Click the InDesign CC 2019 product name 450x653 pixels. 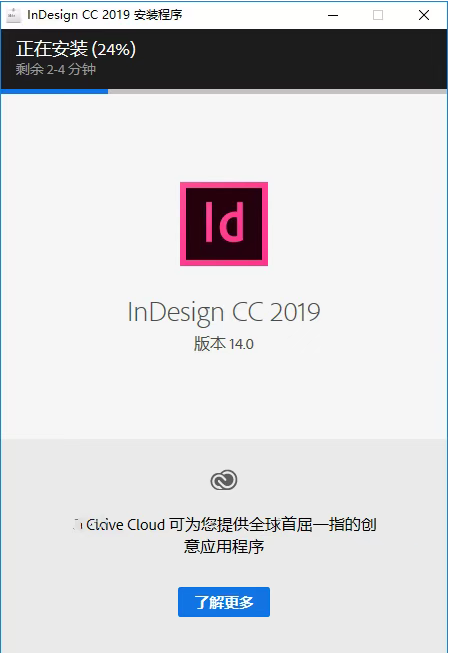tap(224, 312)
